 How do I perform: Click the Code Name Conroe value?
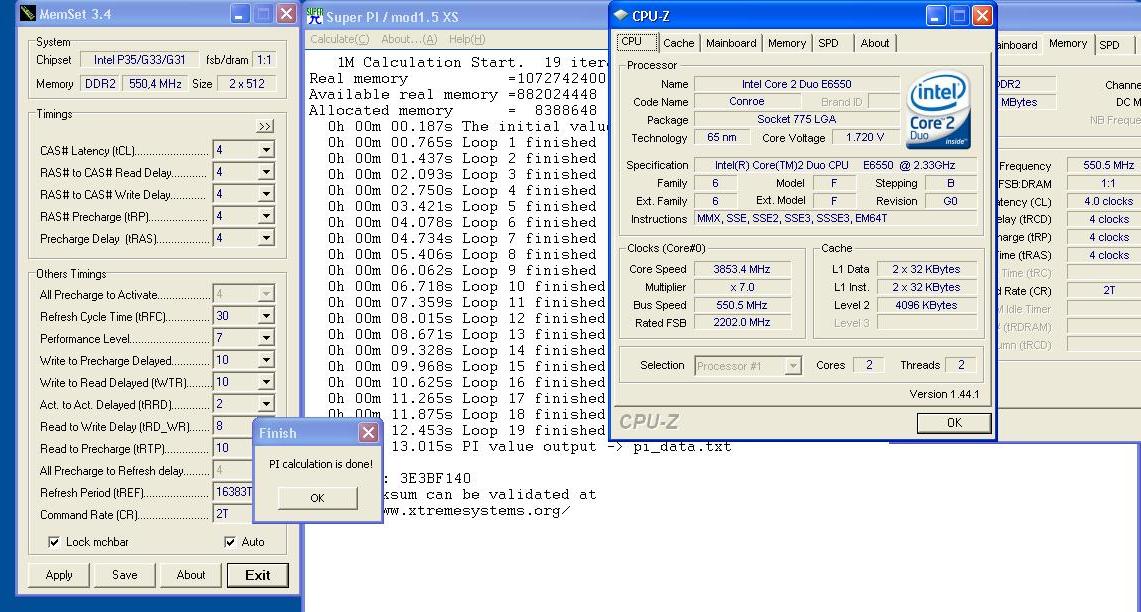747,102
